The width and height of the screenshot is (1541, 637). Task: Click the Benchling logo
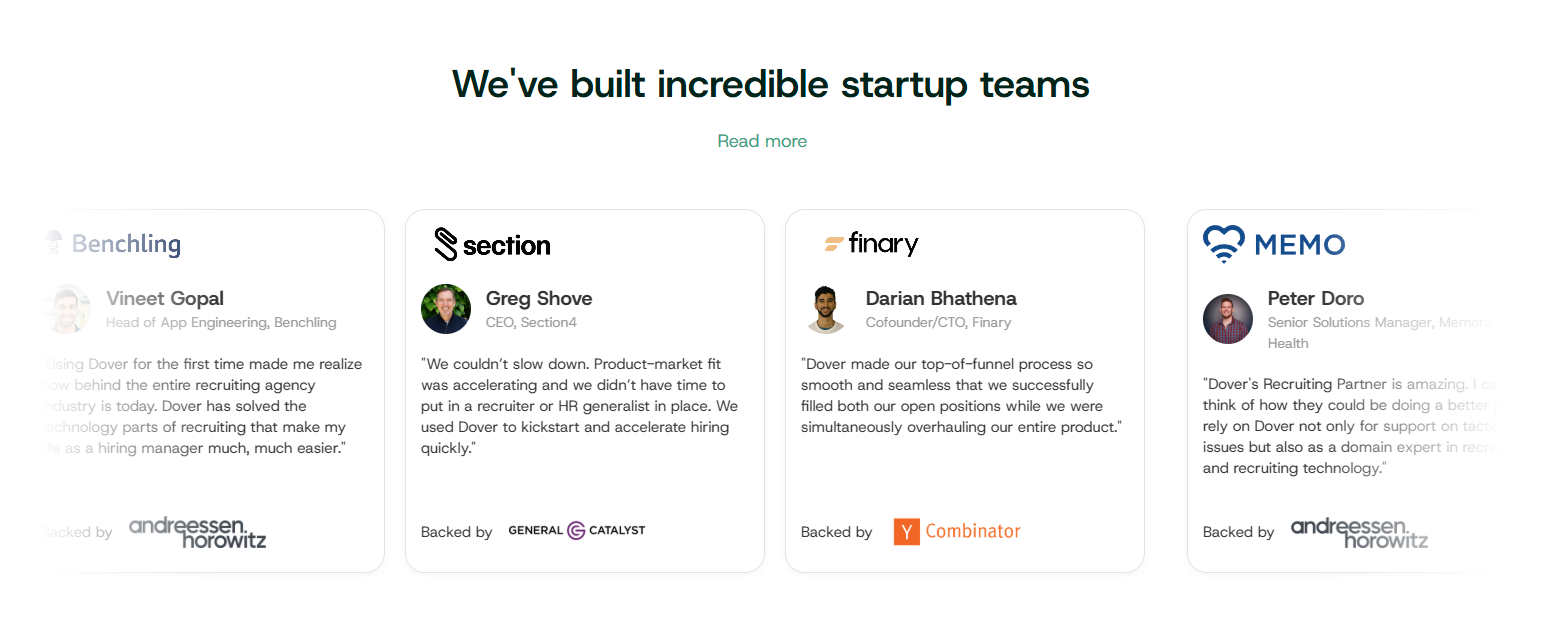coord(114,243)
